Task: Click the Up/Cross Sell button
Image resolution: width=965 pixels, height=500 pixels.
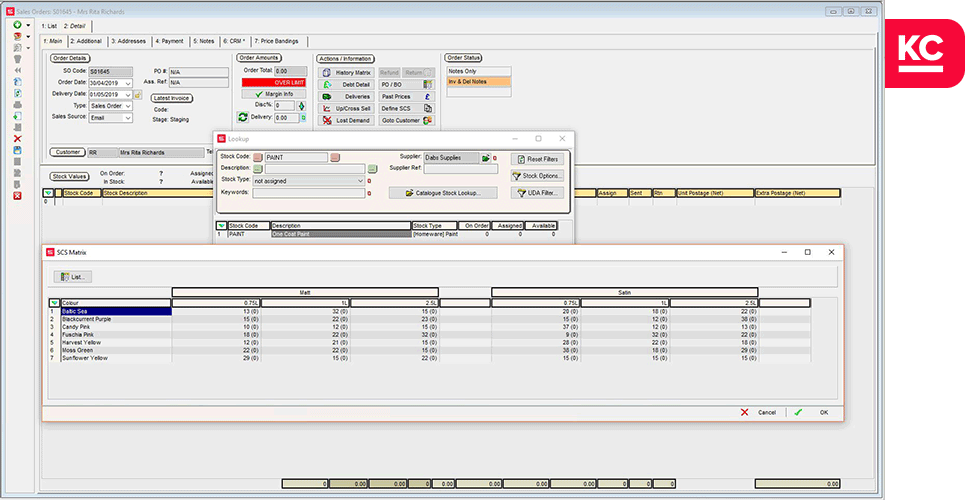Action: (346, 108)
